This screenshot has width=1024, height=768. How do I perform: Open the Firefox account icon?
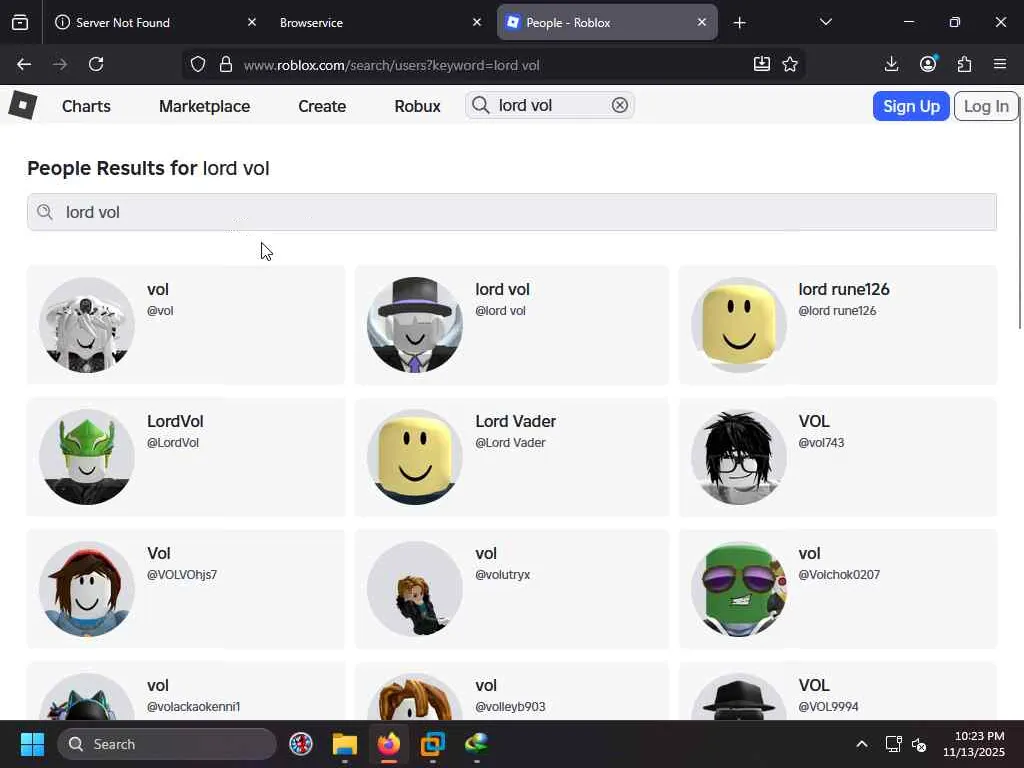tap(928, 64)
